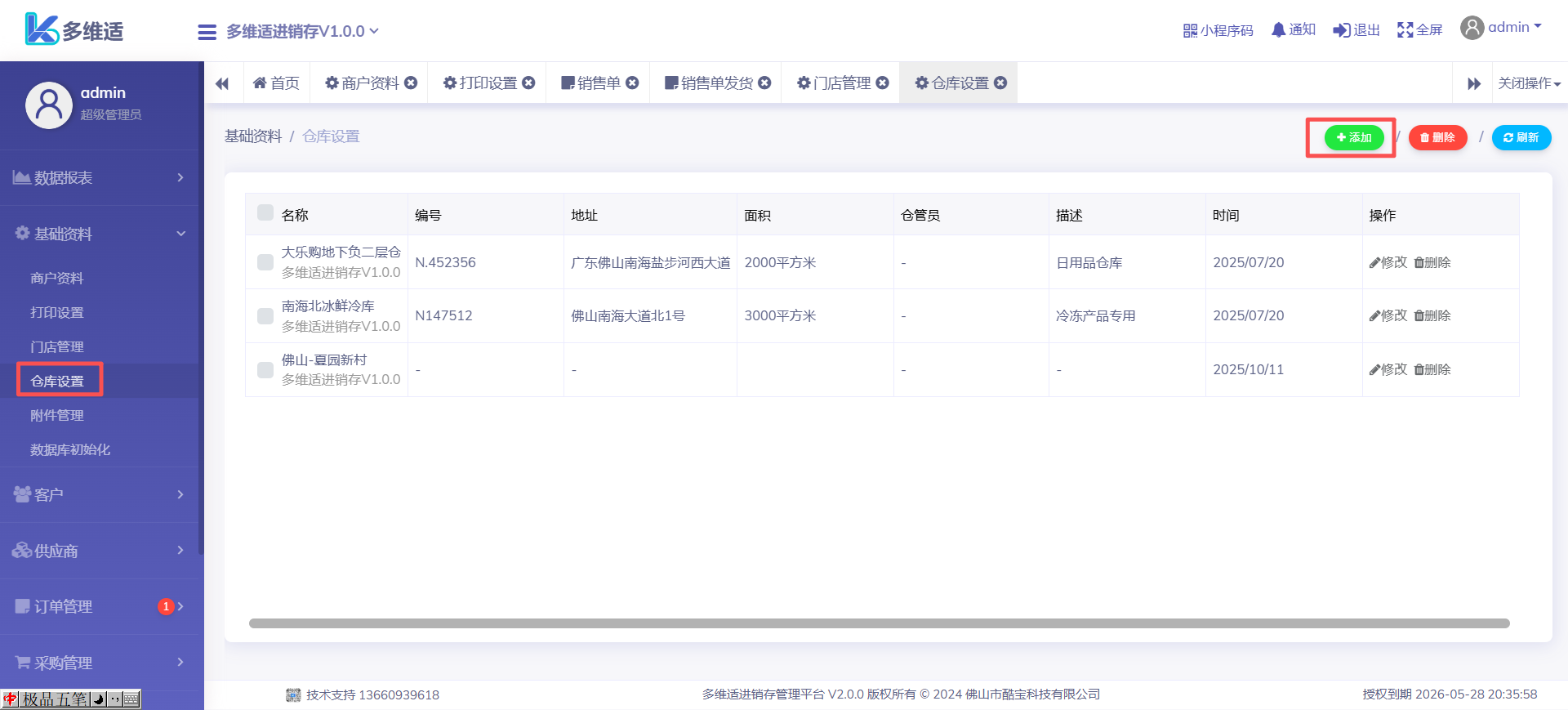
Task: Click the pencil edit icon for 南海北冰鲜冷库
Action: click(x=1375, y=316)
